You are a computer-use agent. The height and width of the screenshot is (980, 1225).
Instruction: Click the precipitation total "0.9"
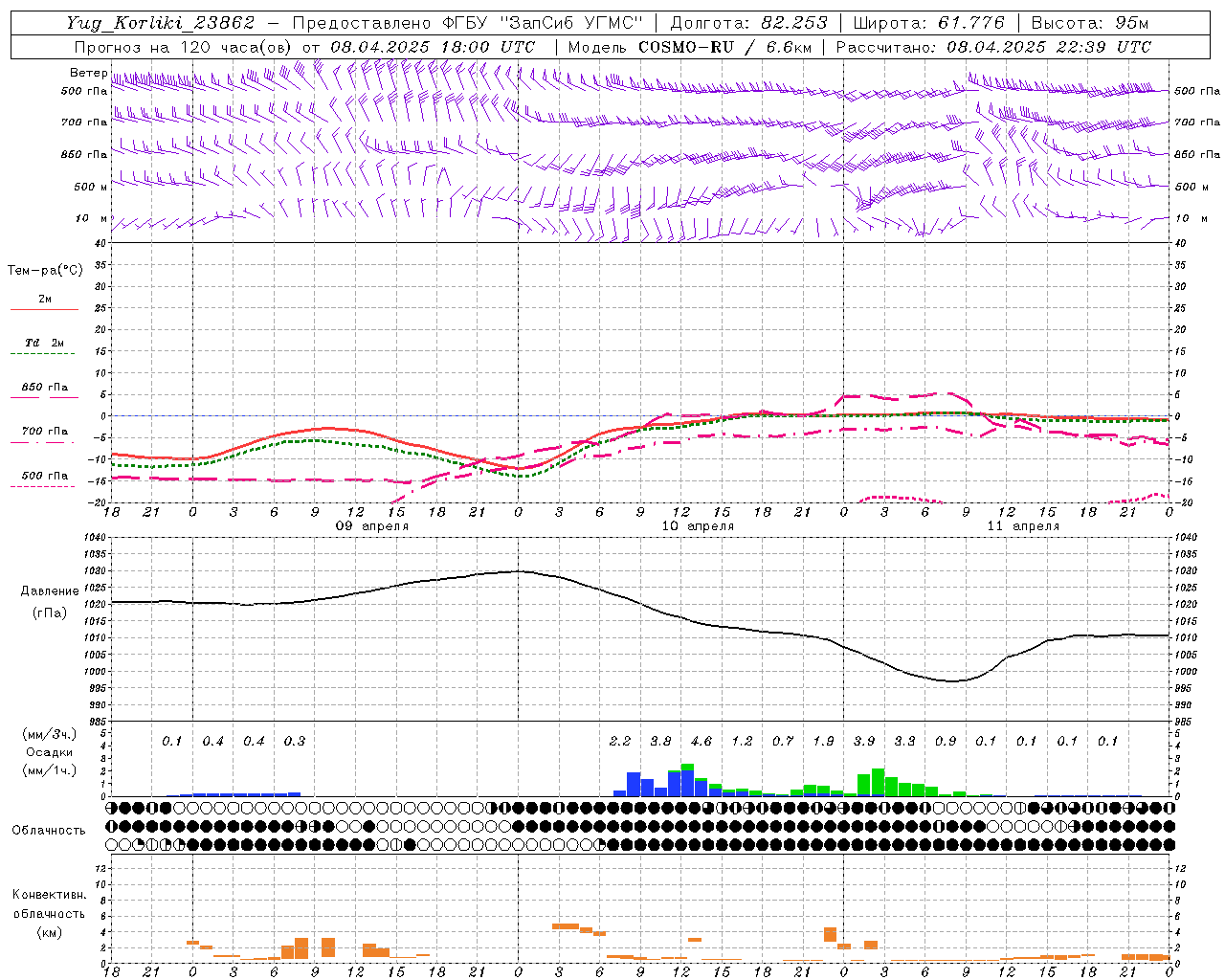[946, 742]
